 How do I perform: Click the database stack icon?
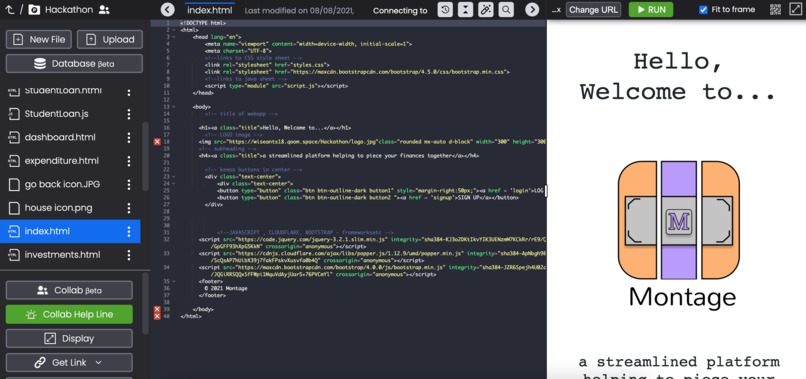tap(40, 64)
